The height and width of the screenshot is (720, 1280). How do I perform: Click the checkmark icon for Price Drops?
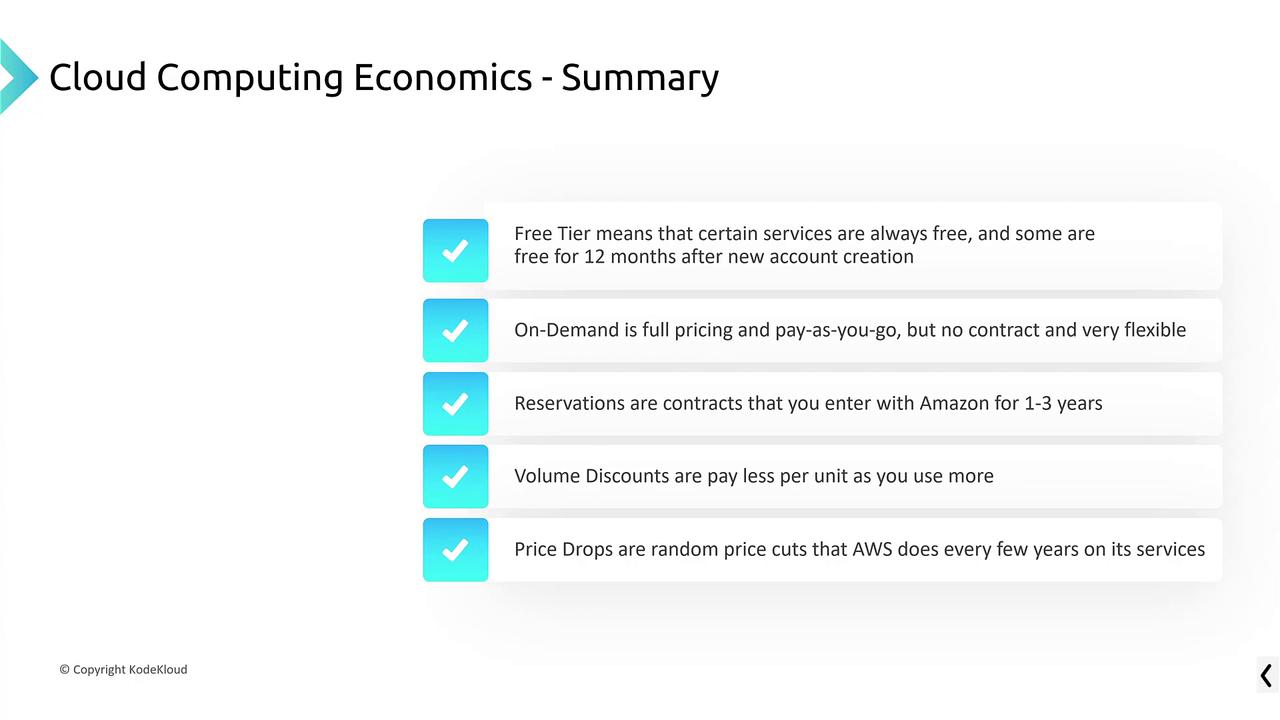point(455,550)
